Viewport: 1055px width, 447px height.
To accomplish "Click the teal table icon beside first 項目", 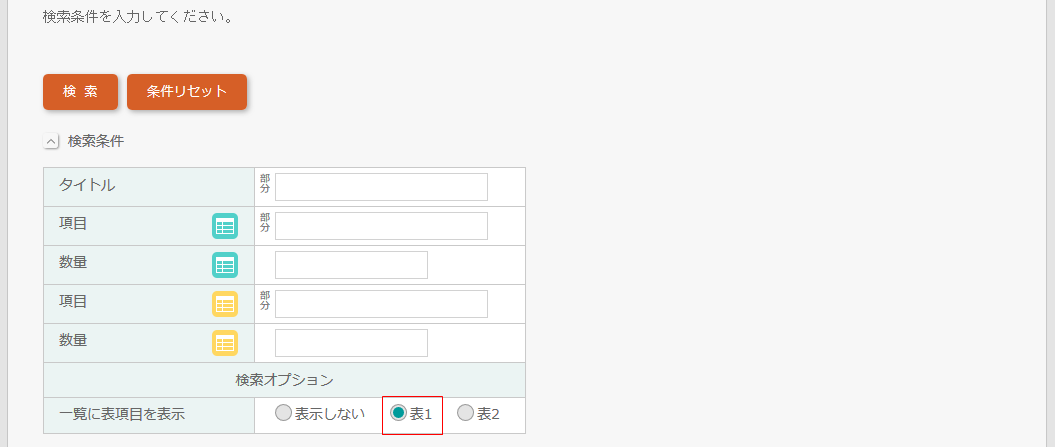I will point(225,226).
